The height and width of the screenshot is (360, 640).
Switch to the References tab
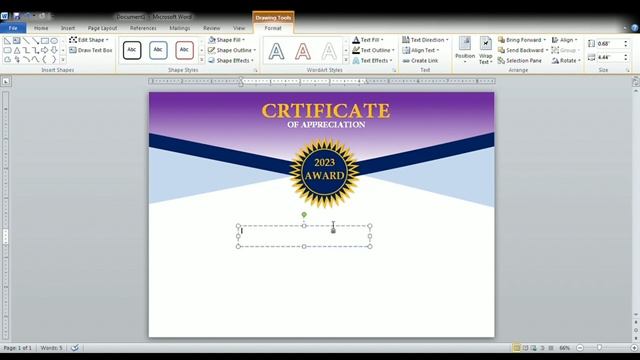tap(143, 28)
